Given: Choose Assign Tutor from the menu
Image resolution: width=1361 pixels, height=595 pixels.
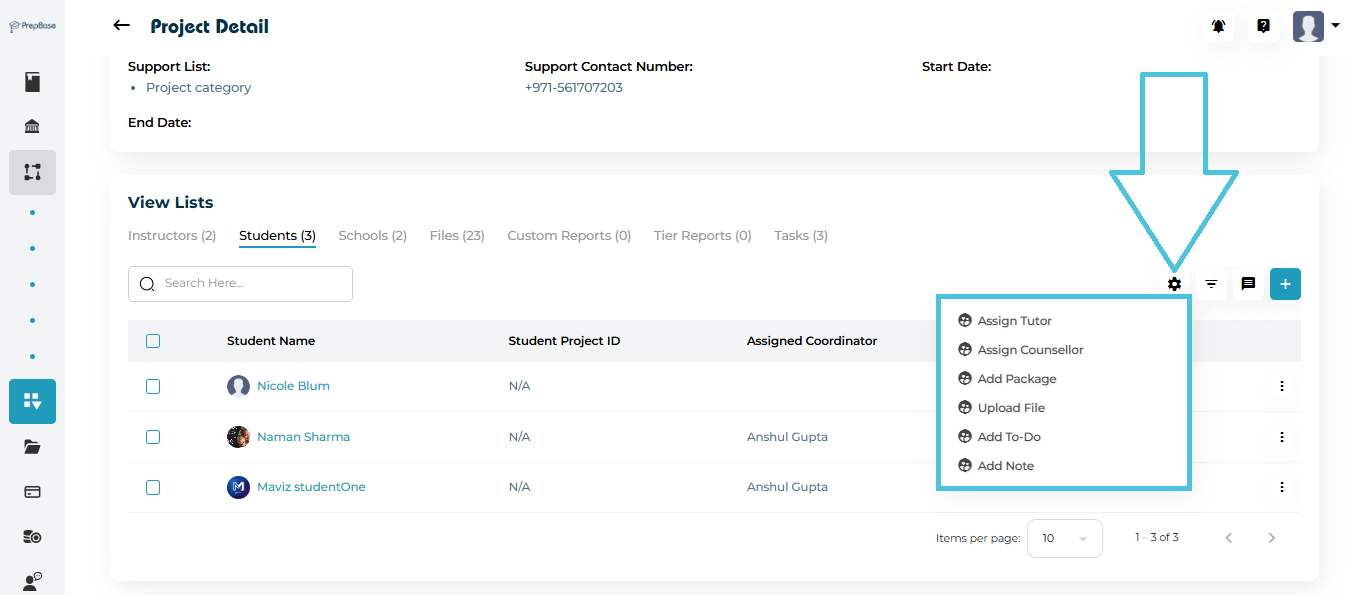Looking at the screenshot, I should (x=1014, y=321).
